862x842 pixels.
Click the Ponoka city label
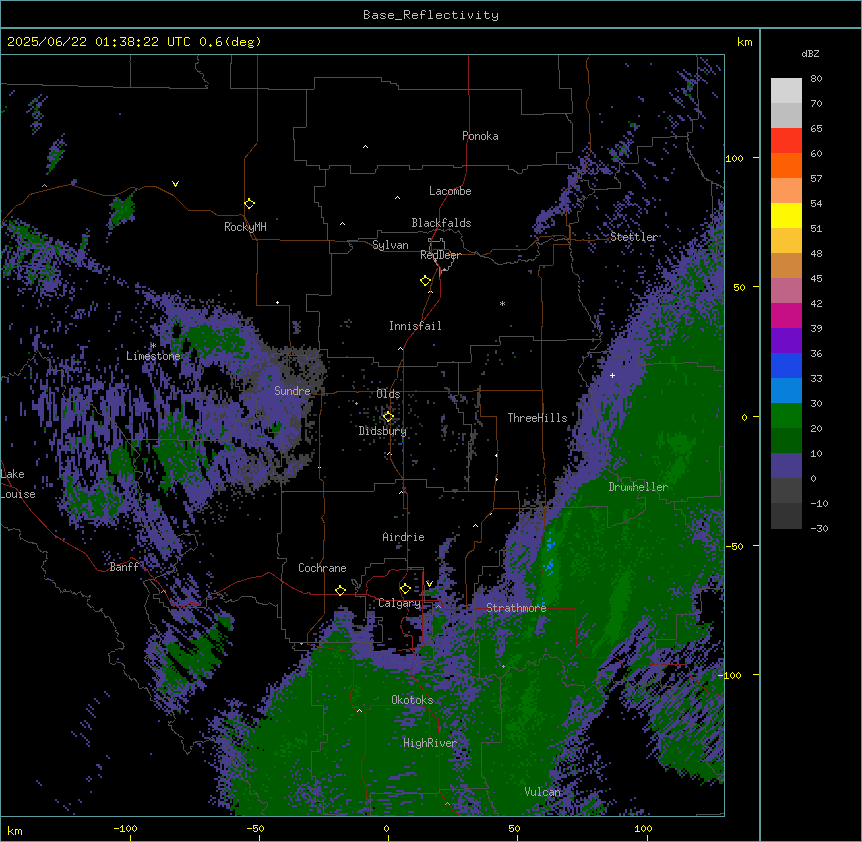click(x=480, y=136)
